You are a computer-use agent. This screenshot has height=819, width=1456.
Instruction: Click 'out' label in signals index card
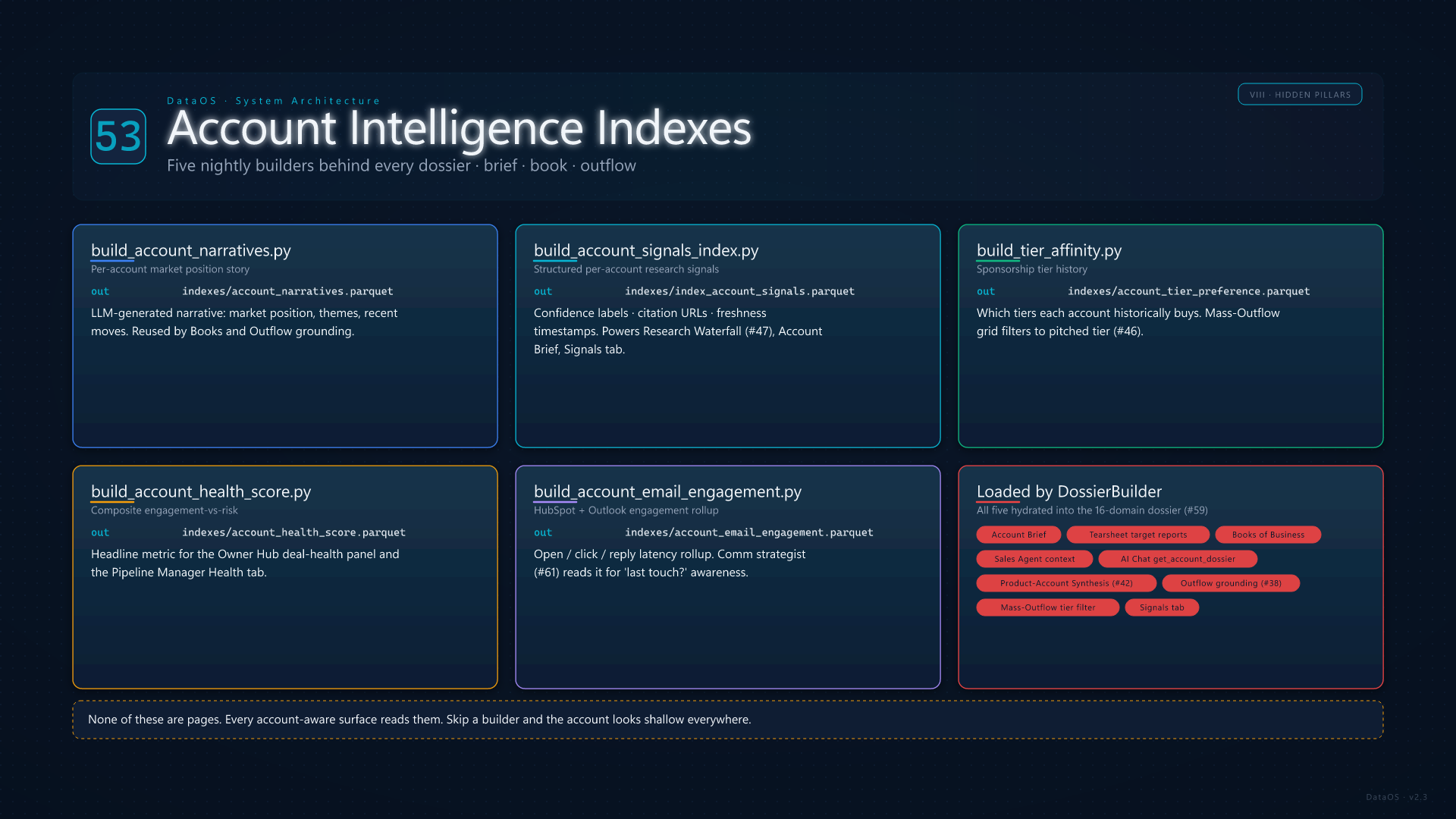[543, 291]
